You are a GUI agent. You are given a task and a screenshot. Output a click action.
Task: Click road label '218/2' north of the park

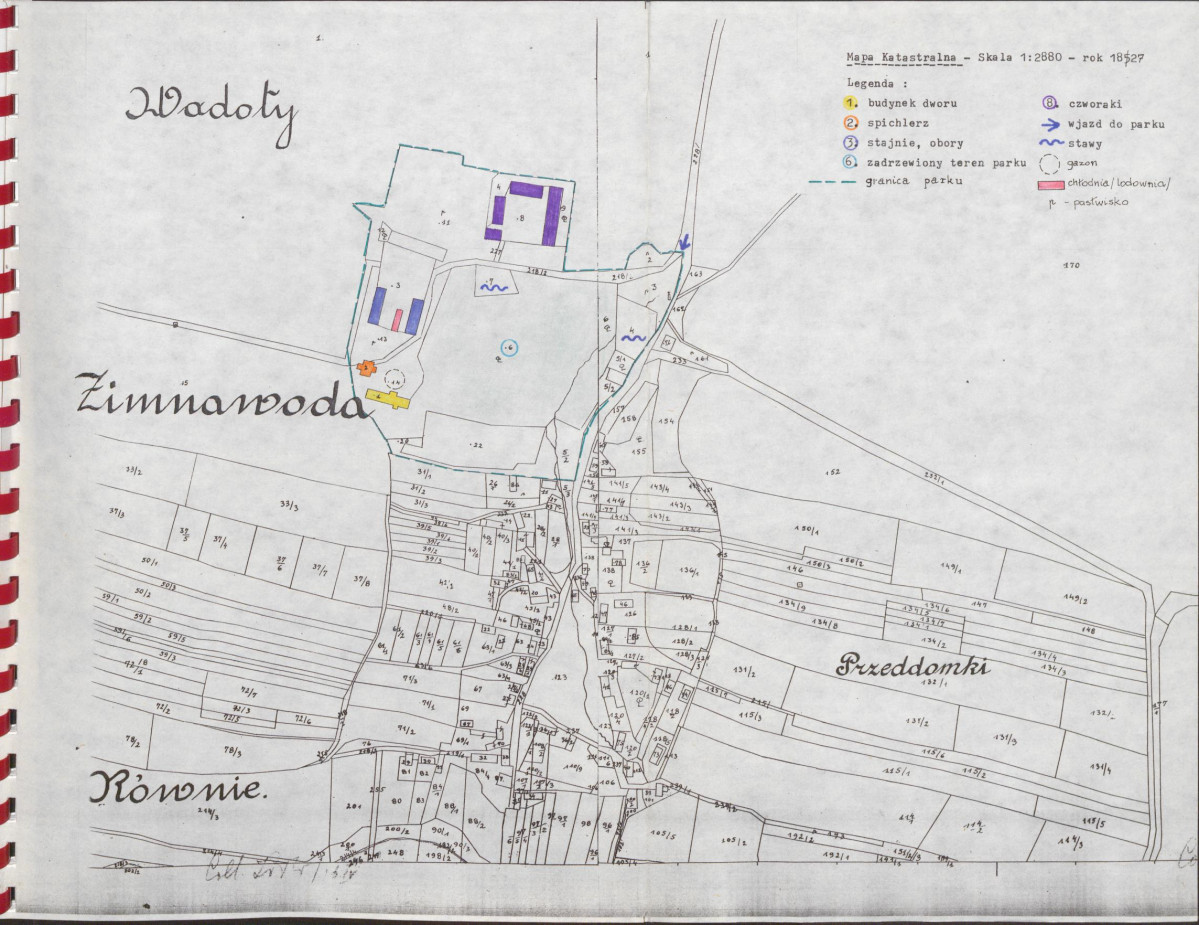538,270
